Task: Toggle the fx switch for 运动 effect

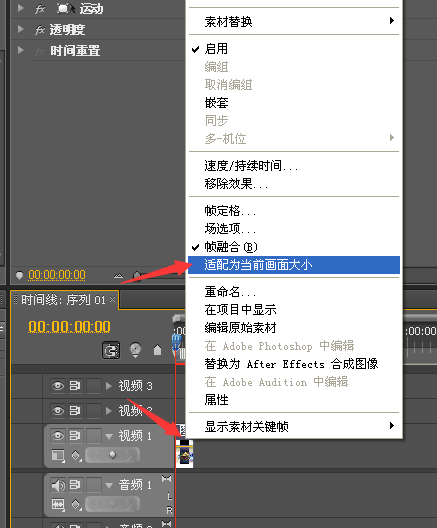Action: (x=40, y=8)
